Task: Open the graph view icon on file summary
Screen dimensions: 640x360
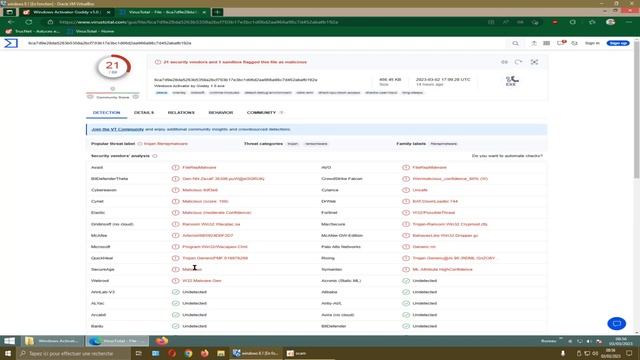Action: [x=534, y=62]
